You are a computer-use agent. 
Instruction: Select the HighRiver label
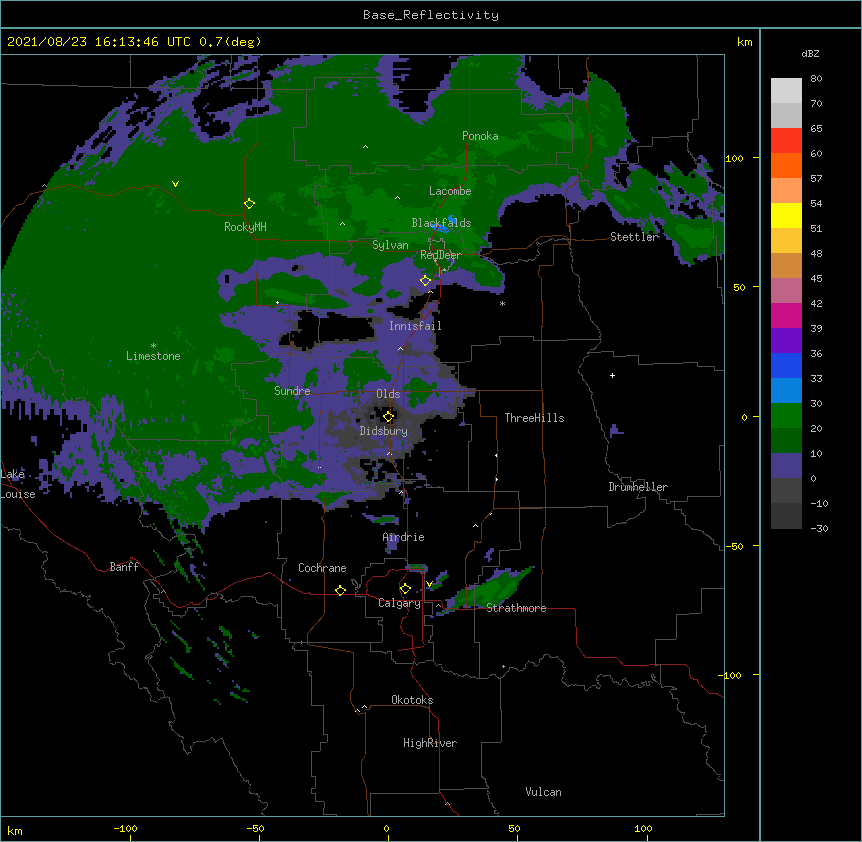[x=430, y=743]
